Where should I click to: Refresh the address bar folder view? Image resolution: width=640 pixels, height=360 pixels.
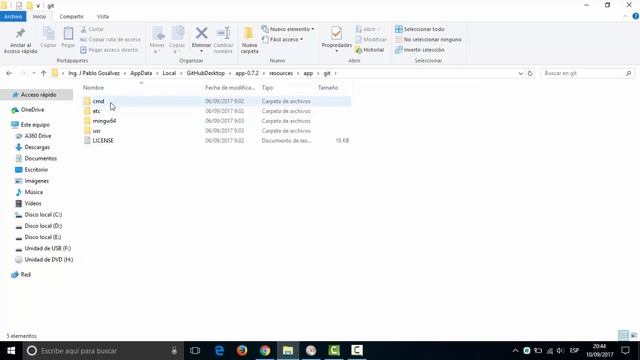pyautogui.click(x=530, y=73)
